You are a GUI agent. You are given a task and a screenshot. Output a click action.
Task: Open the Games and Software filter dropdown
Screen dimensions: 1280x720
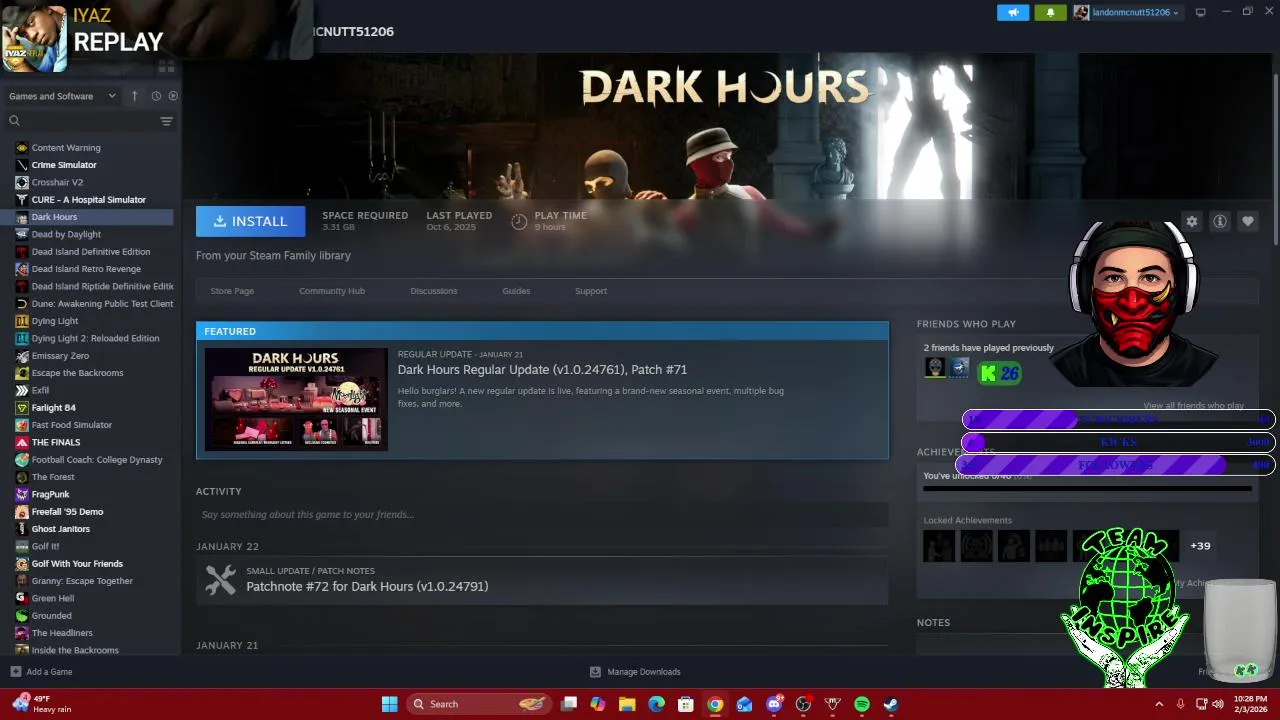click(x=63, y=96)
